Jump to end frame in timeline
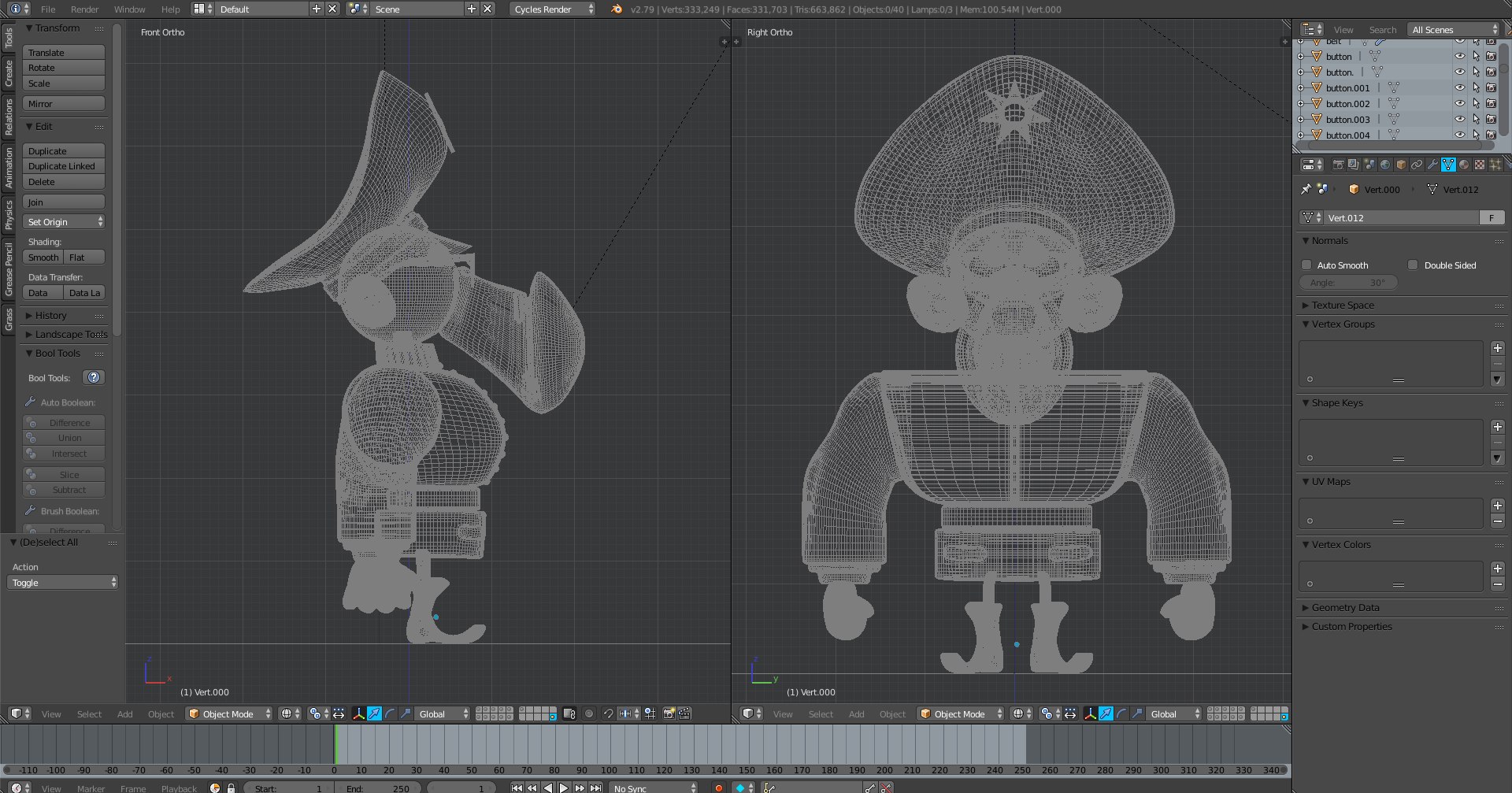The width and height of the screenshot is (1512, 793). [595, 787]
